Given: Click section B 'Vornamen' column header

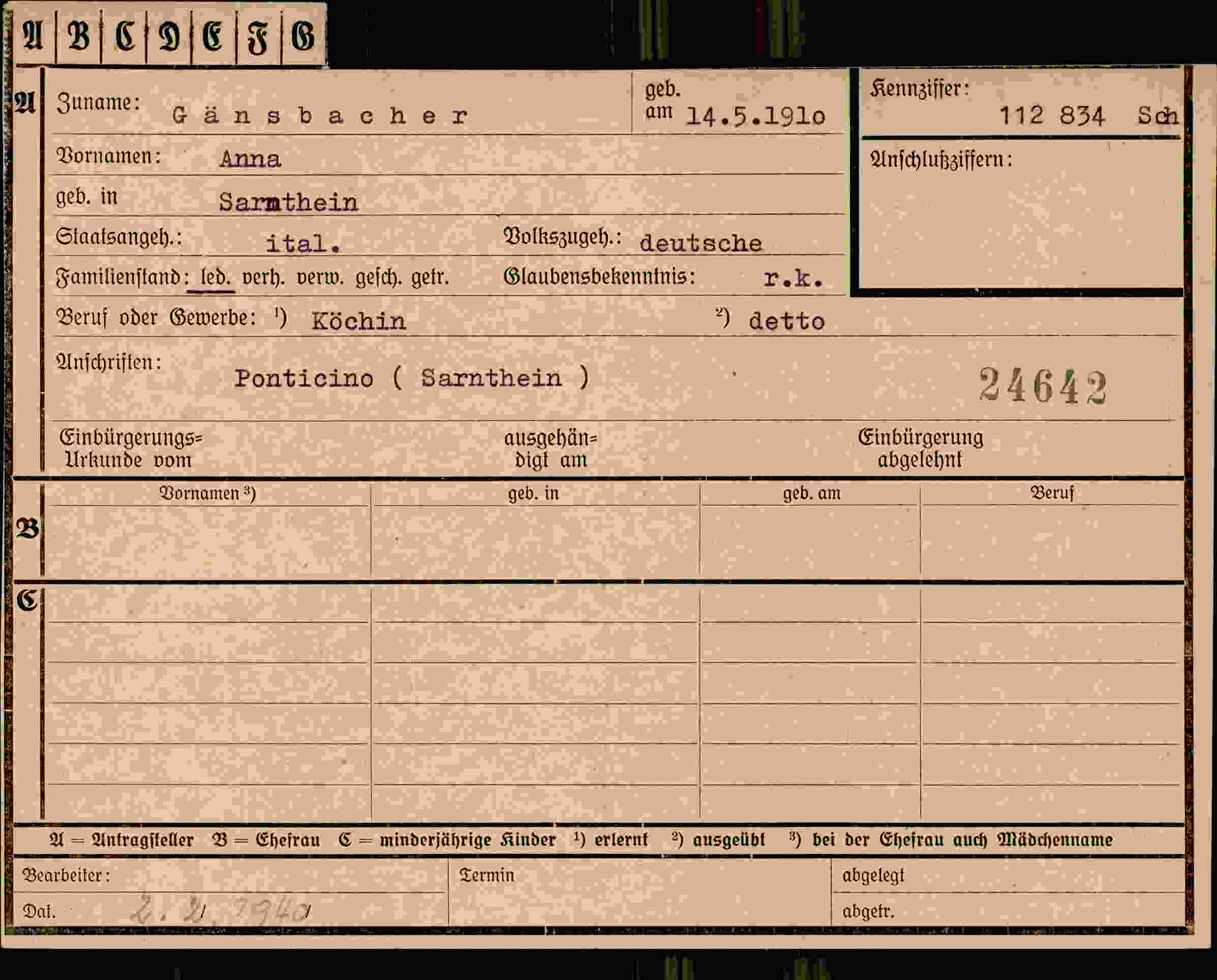Looking at the screenshot, I should pos(208,494).
